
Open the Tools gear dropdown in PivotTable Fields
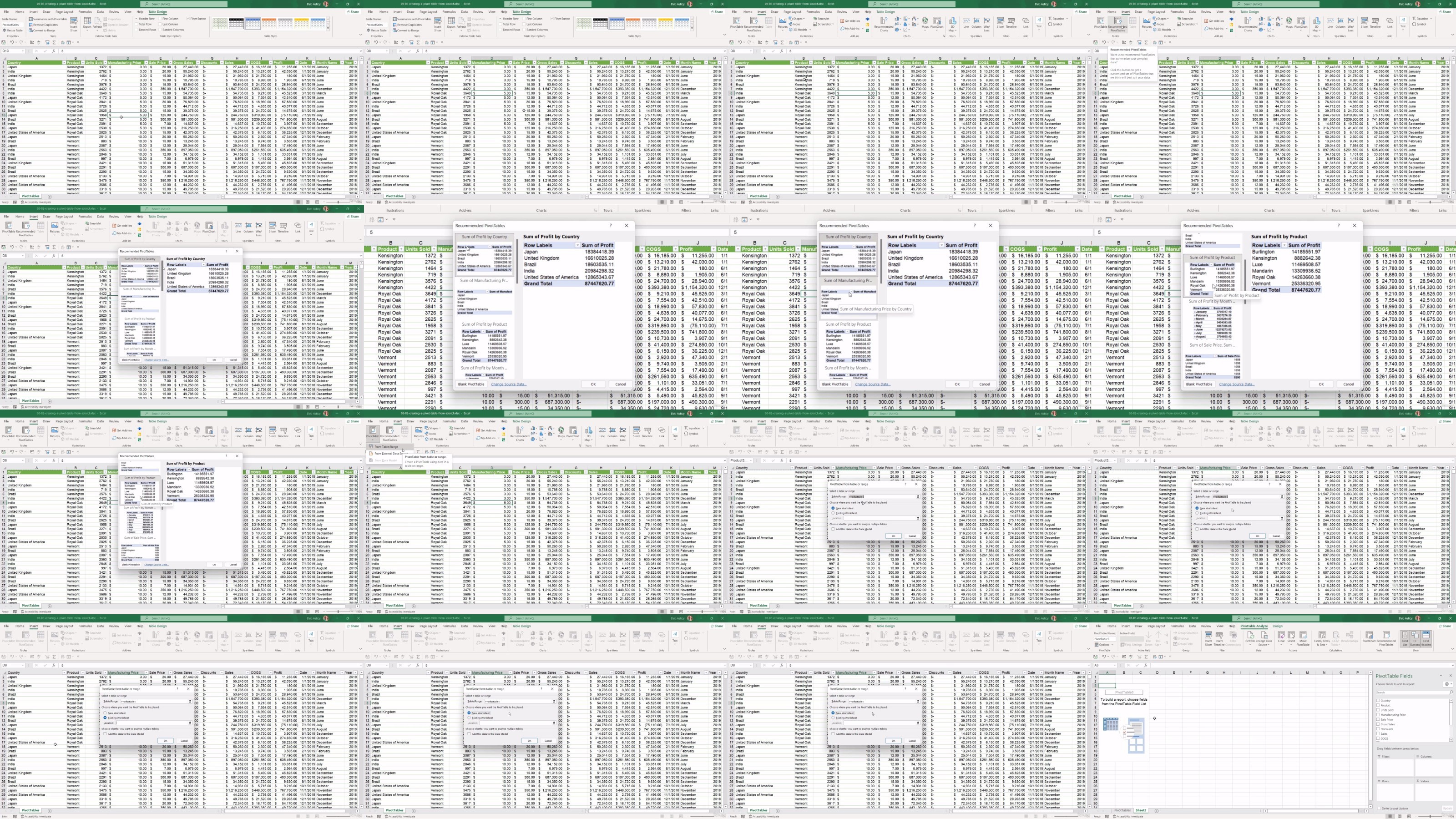[x=1449, y=684]
